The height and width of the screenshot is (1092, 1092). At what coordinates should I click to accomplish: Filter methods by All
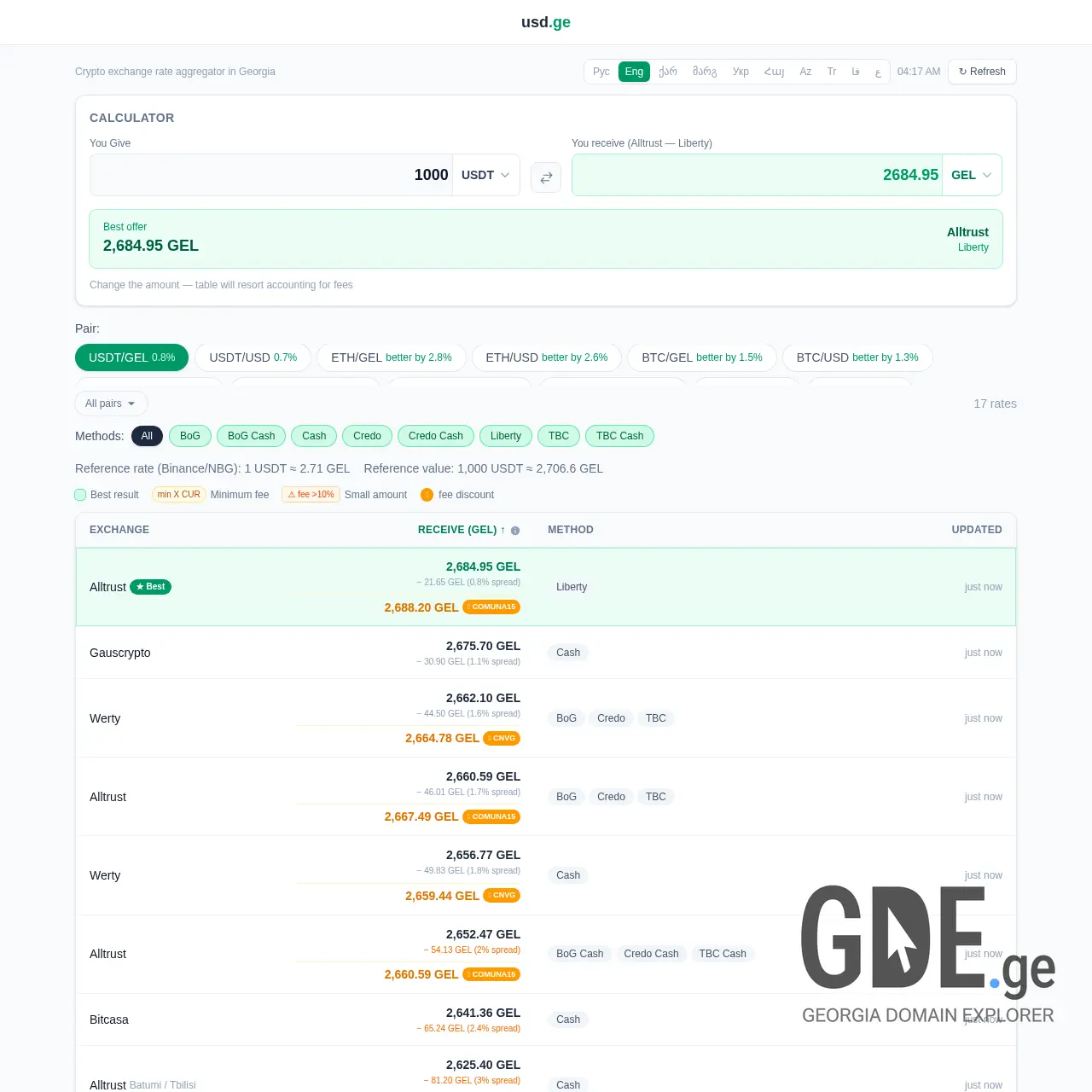[x=147, y=436]
